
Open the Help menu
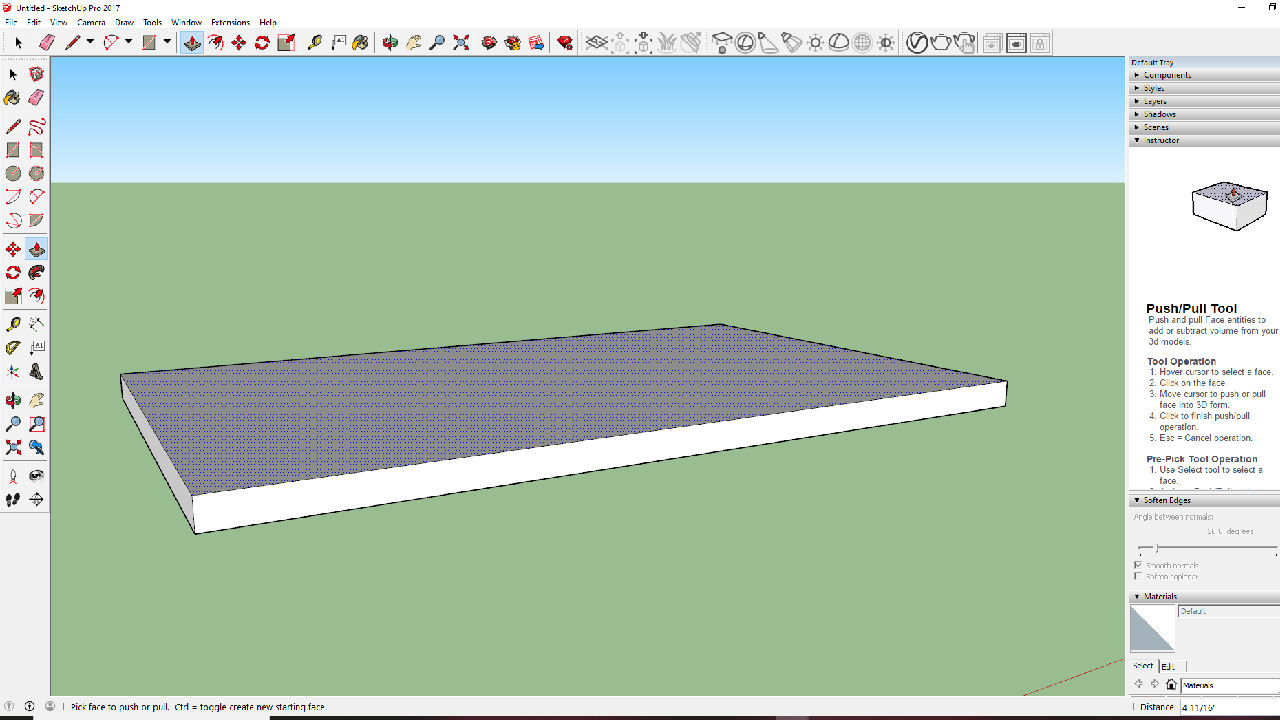click(x=268, y=22)
